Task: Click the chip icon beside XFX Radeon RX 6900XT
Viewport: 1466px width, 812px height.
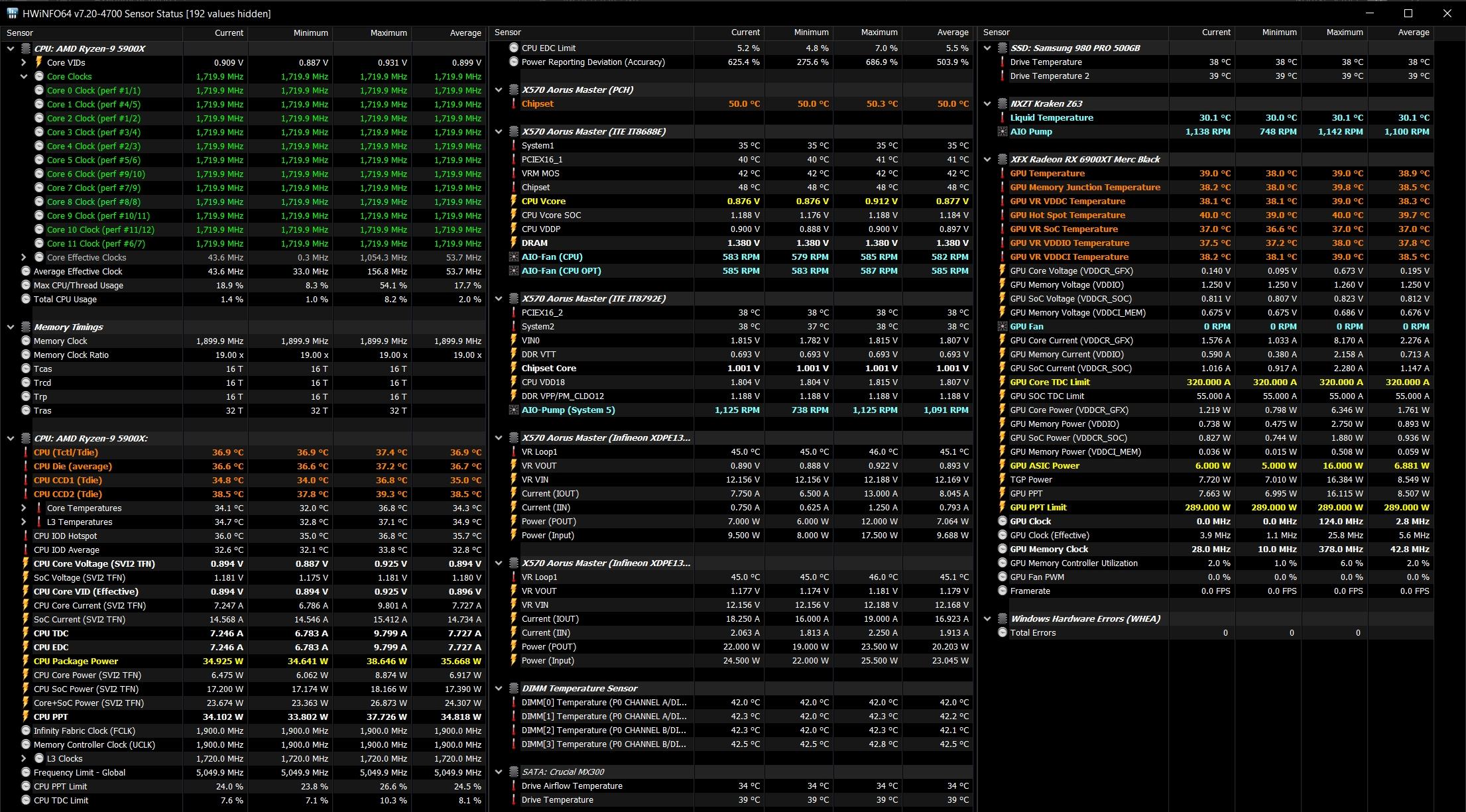Action: click(x=1002, y=159)
